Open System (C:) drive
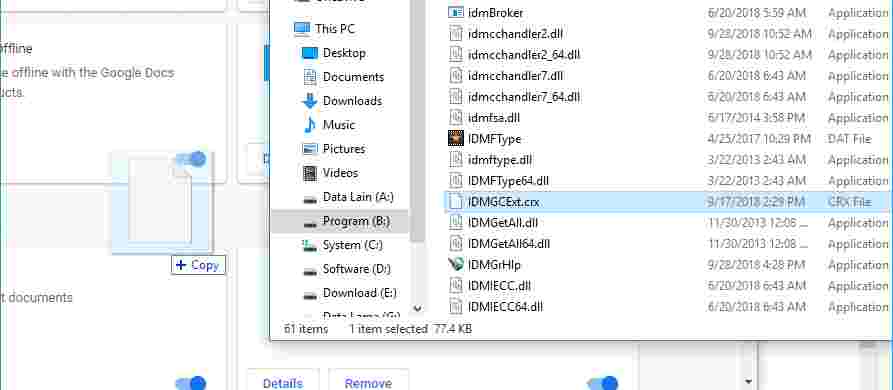Viewport: 893px width, 390px height. point(342,245)
